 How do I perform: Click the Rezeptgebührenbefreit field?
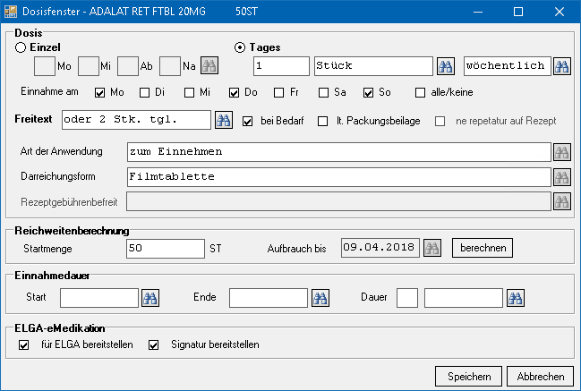(339, 201)
